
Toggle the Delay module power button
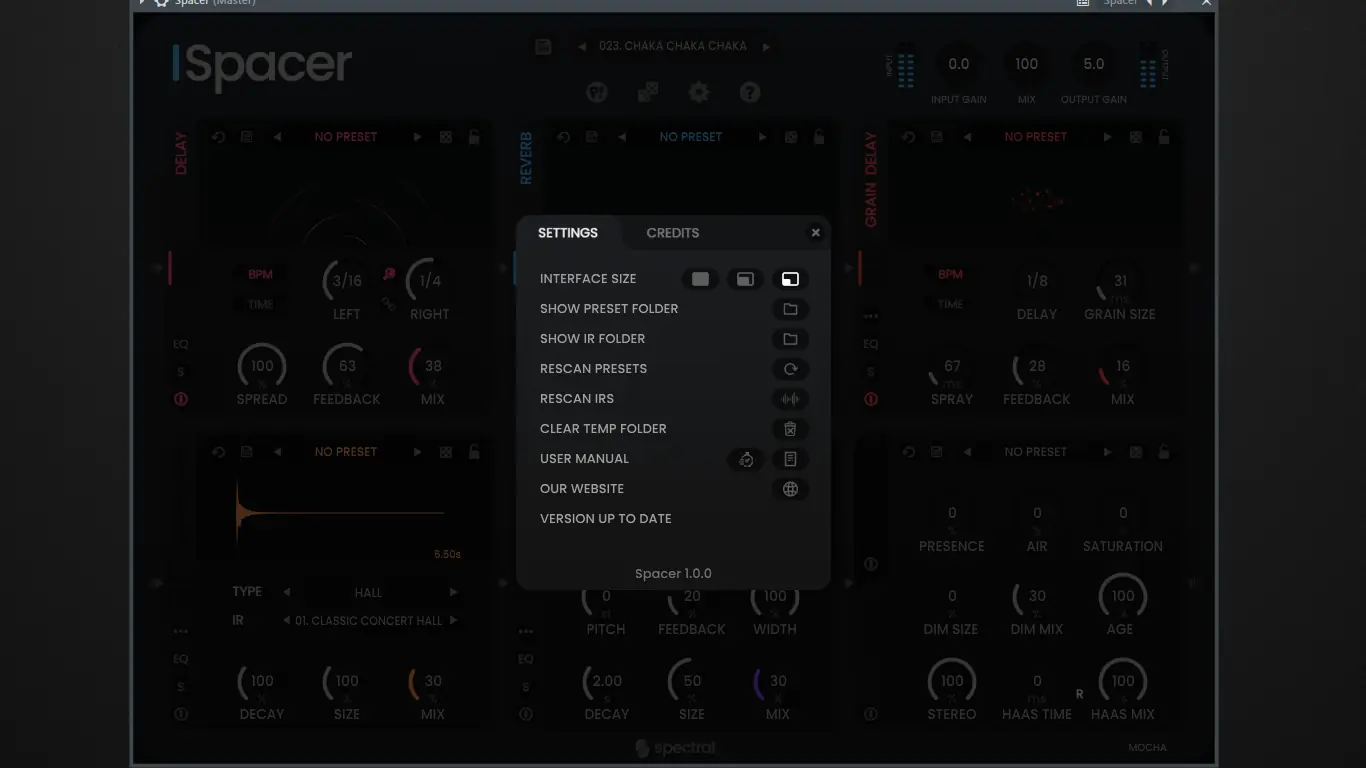[x=181, y=399]
